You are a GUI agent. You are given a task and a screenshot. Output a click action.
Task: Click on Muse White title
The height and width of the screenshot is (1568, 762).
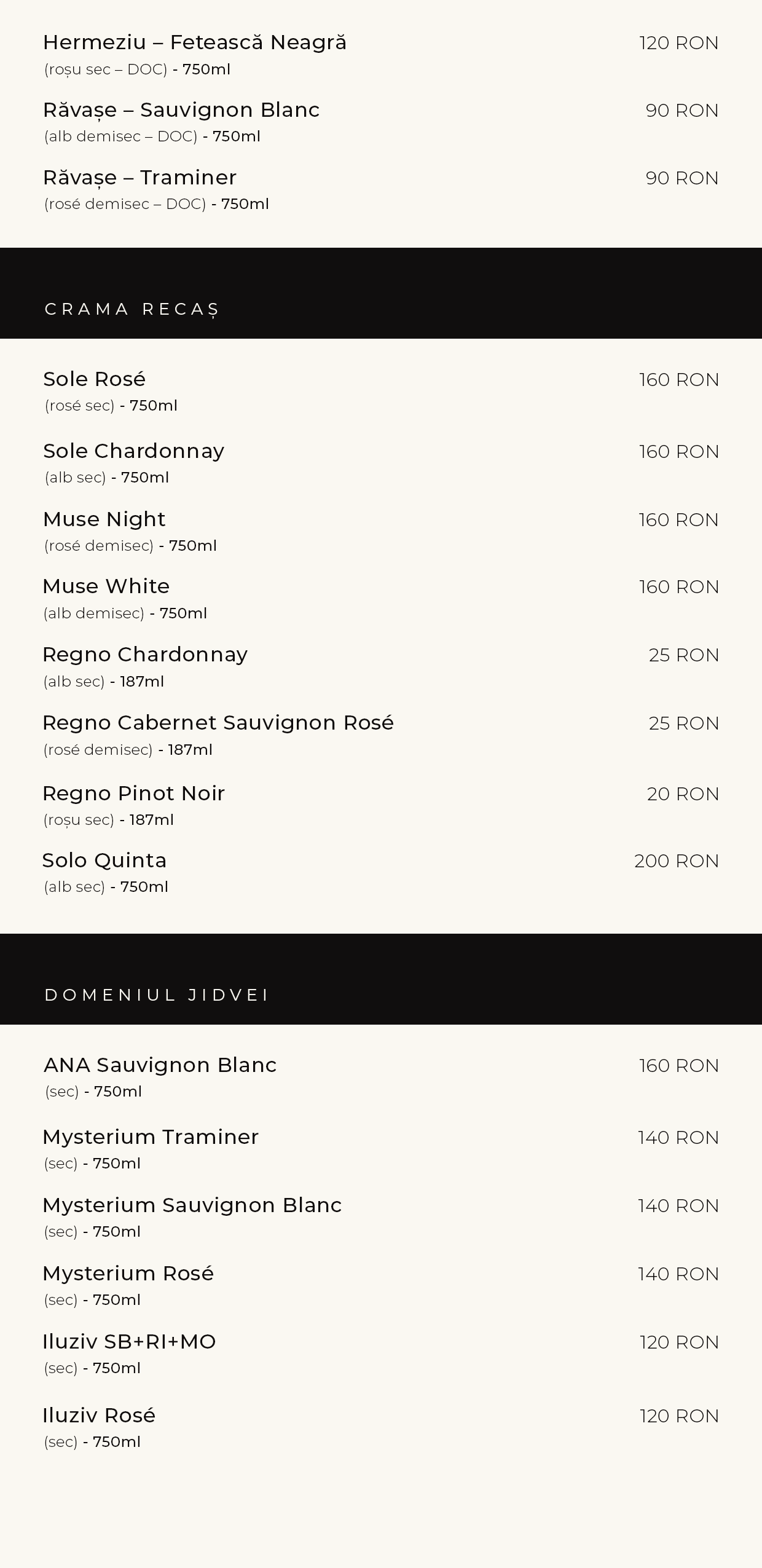click(x=106, y=586)
